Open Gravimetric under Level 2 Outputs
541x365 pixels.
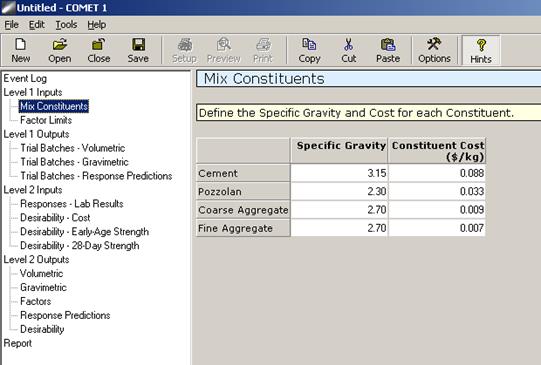pyautogui.click(x=43, y=287)
